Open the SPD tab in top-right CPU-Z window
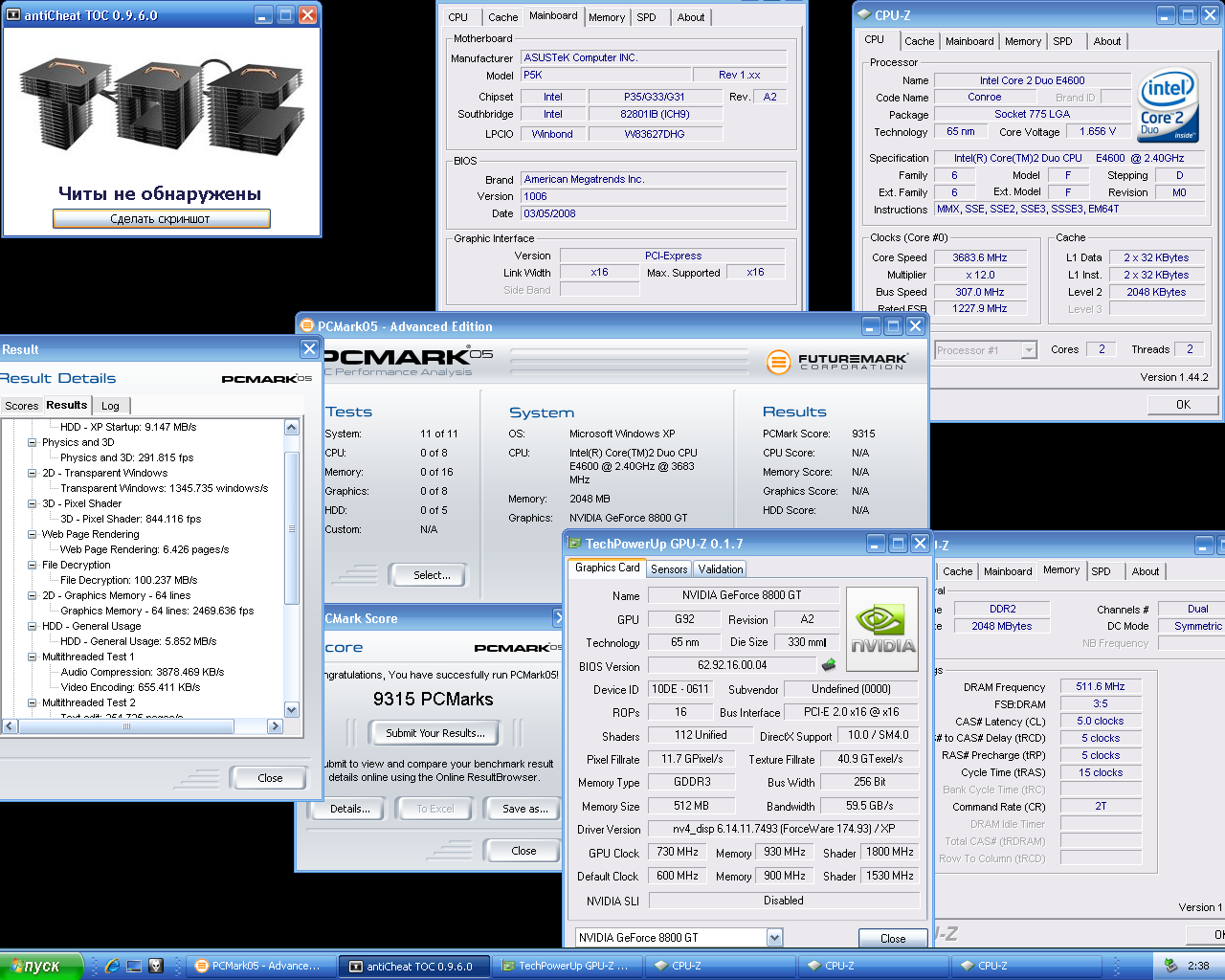This screenshot has height=980, width=1225. click(1062, 41)
